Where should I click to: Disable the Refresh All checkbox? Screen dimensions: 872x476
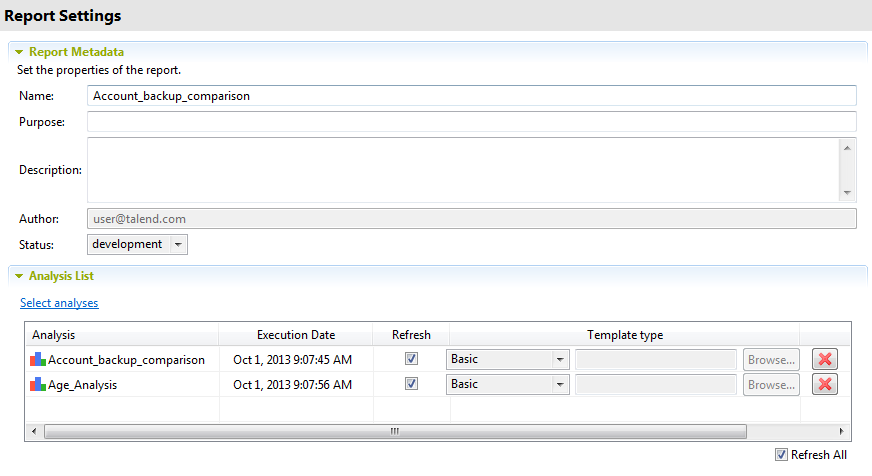(x=781, y=455)
